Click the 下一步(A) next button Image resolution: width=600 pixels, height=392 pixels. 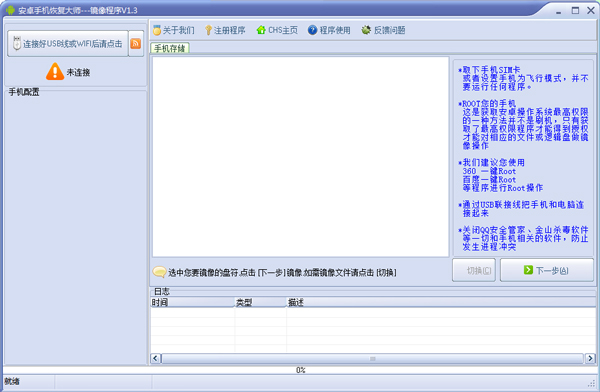tap(547, 270)
